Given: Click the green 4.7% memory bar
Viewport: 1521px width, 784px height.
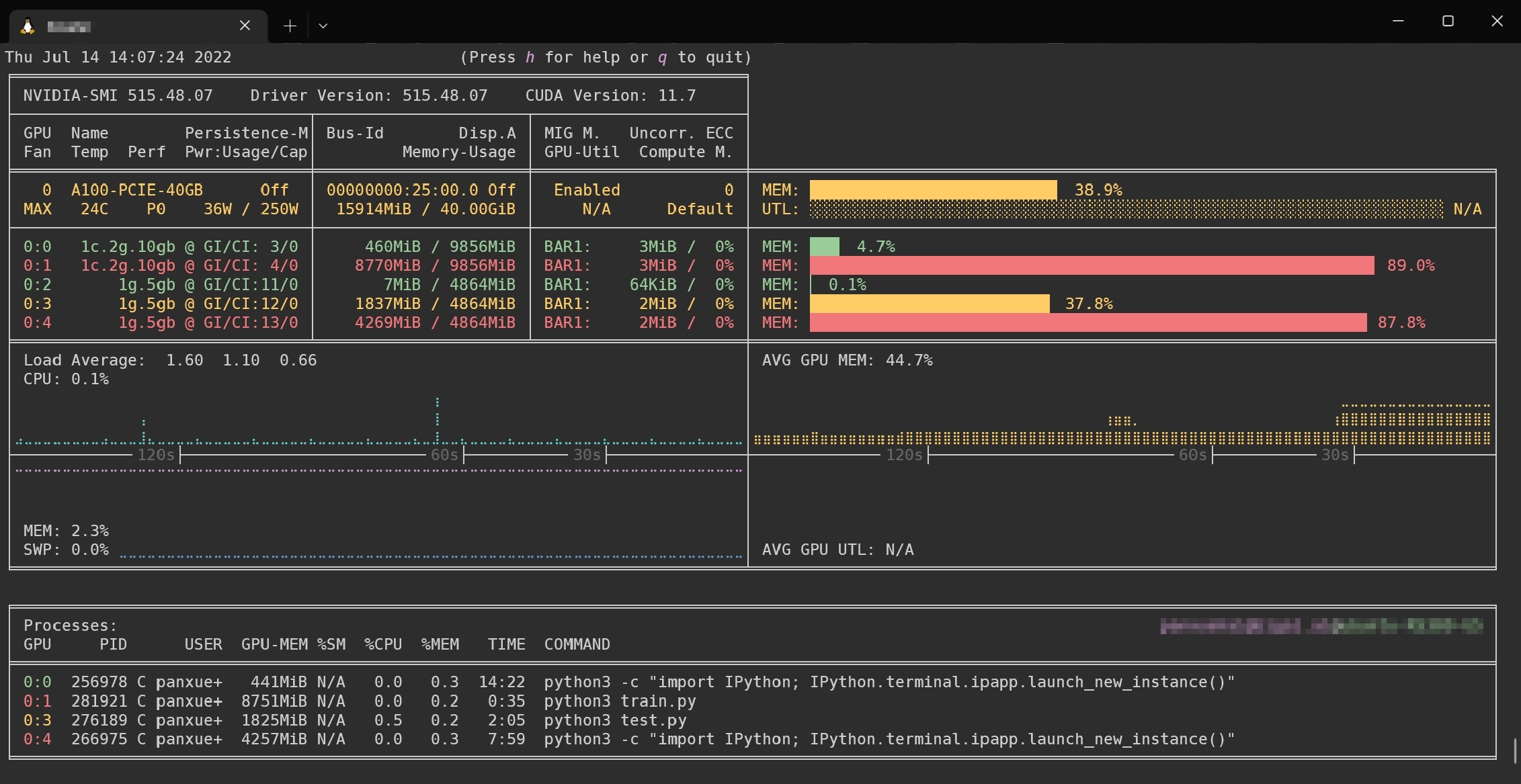Looking at the screenshot, I should tap(824, 247).
